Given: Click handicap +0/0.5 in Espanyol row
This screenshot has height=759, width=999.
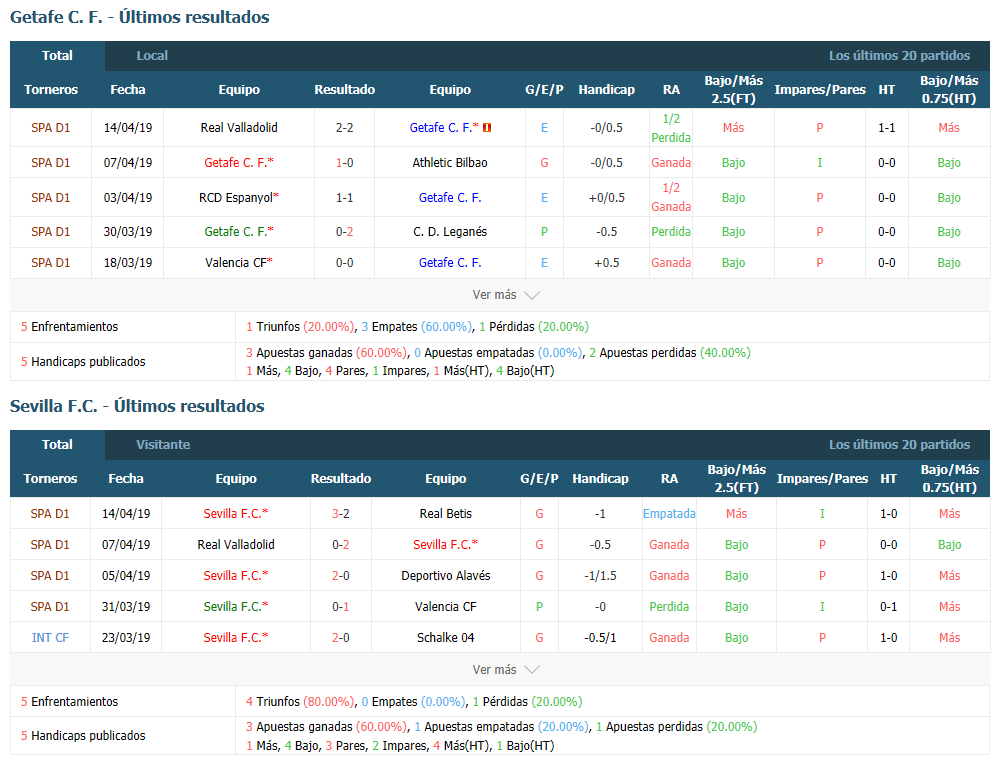Looking at the screenshot, I should point(607,198).
